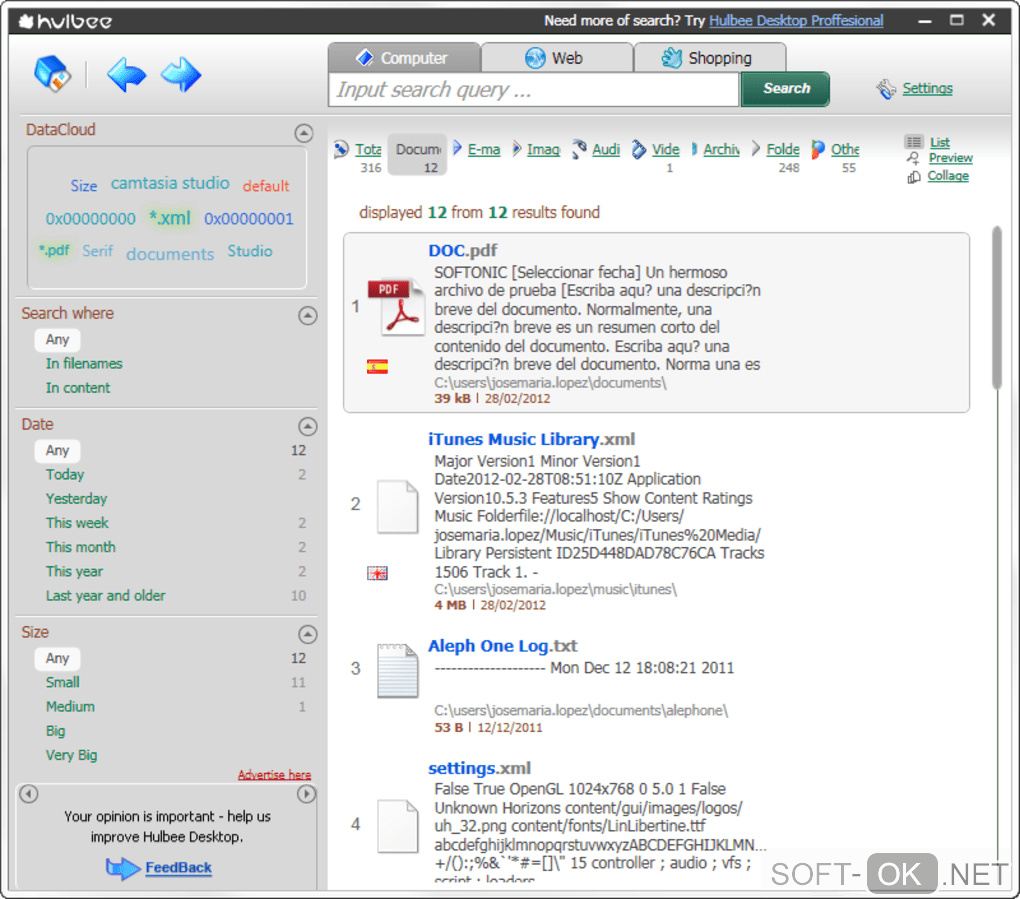
Task: Click the Advertise here link
Action: coord(275,775)
